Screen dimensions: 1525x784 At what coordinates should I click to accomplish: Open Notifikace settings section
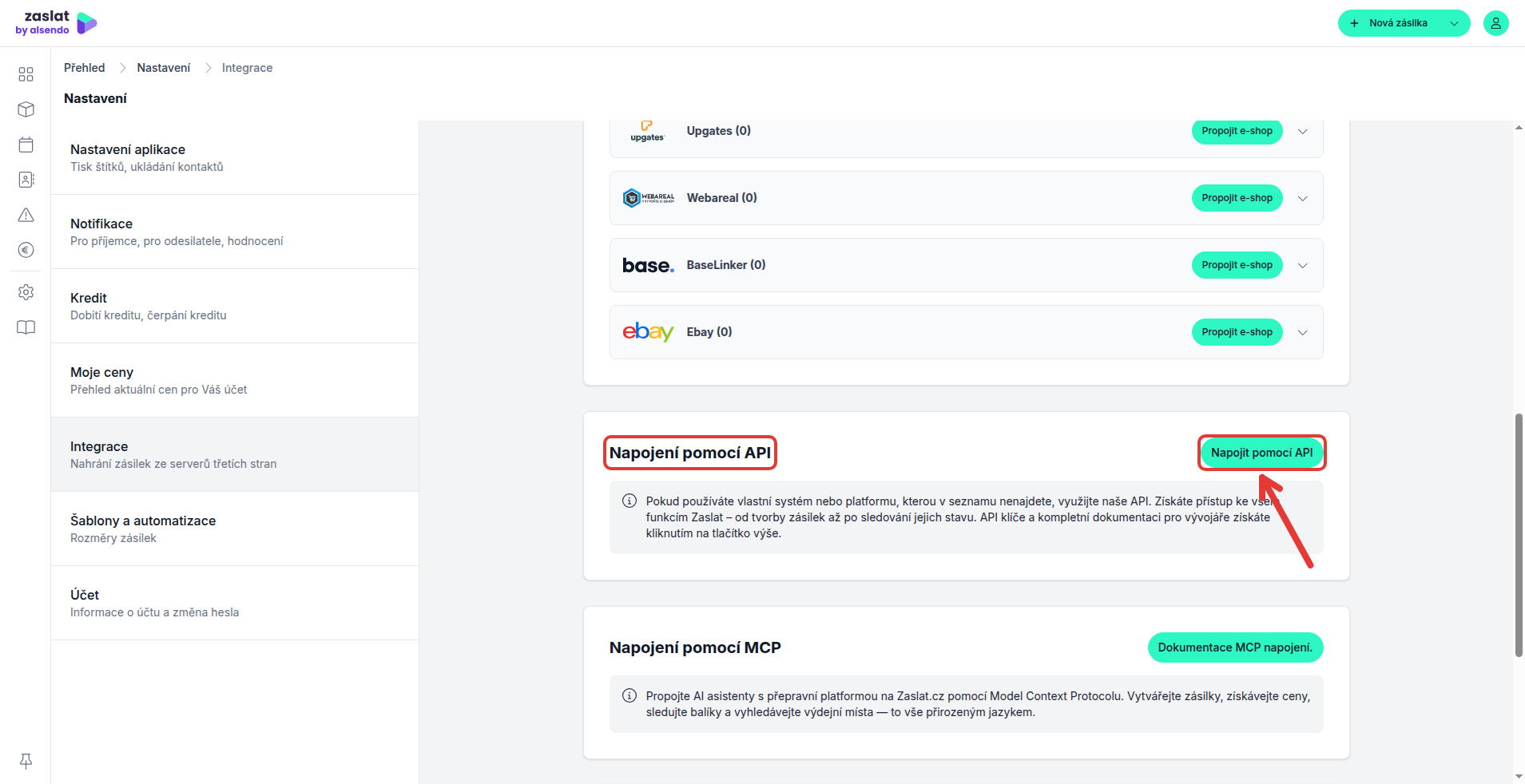click(235, 232)
